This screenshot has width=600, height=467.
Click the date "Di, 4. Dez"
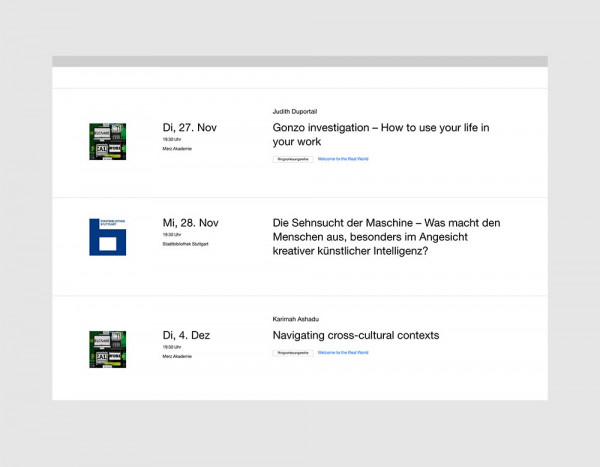(x=186, y=335)
